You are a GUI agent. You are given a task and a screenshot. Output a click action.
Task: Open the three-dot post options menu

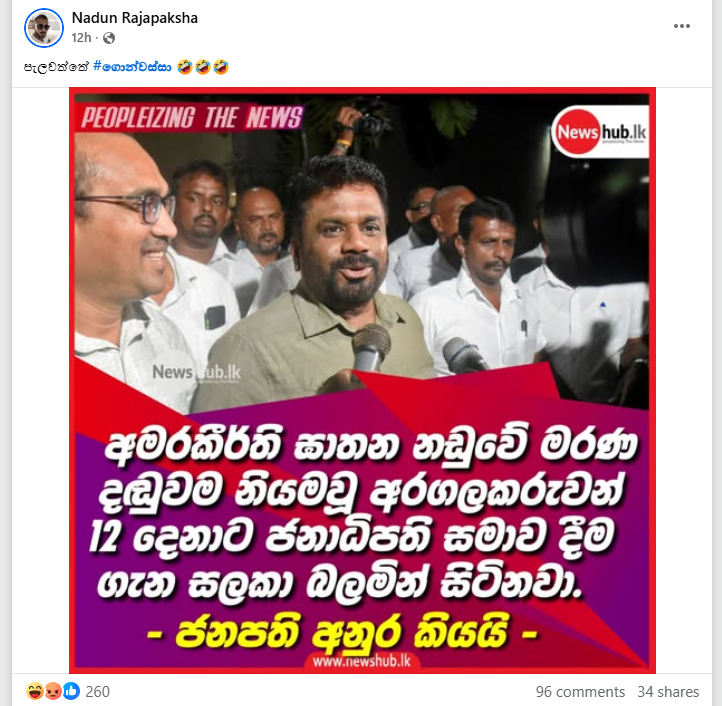click(x=681, y=26)
